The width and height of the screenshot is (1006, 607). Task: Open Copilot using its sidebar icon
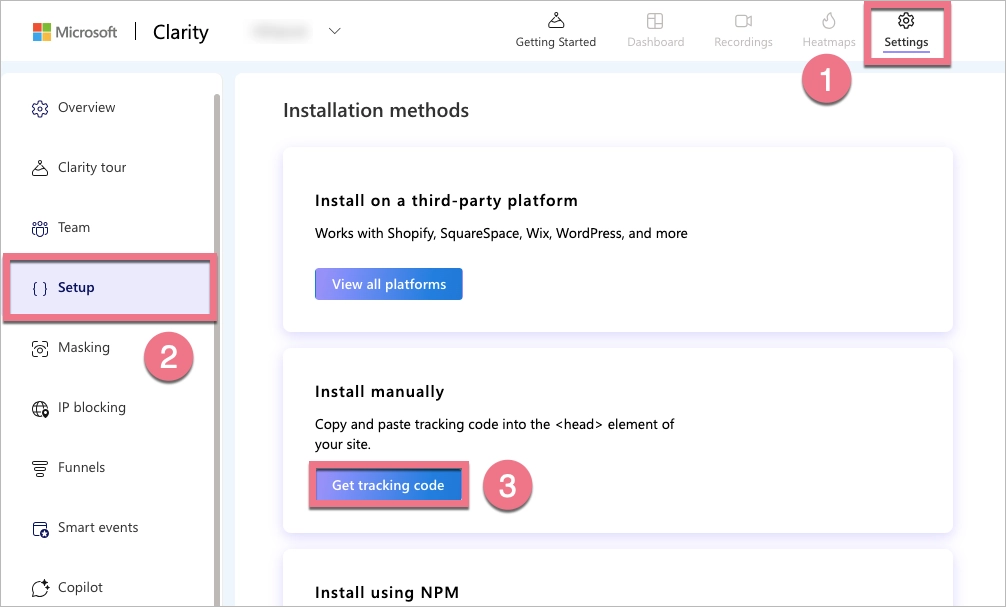40,587
